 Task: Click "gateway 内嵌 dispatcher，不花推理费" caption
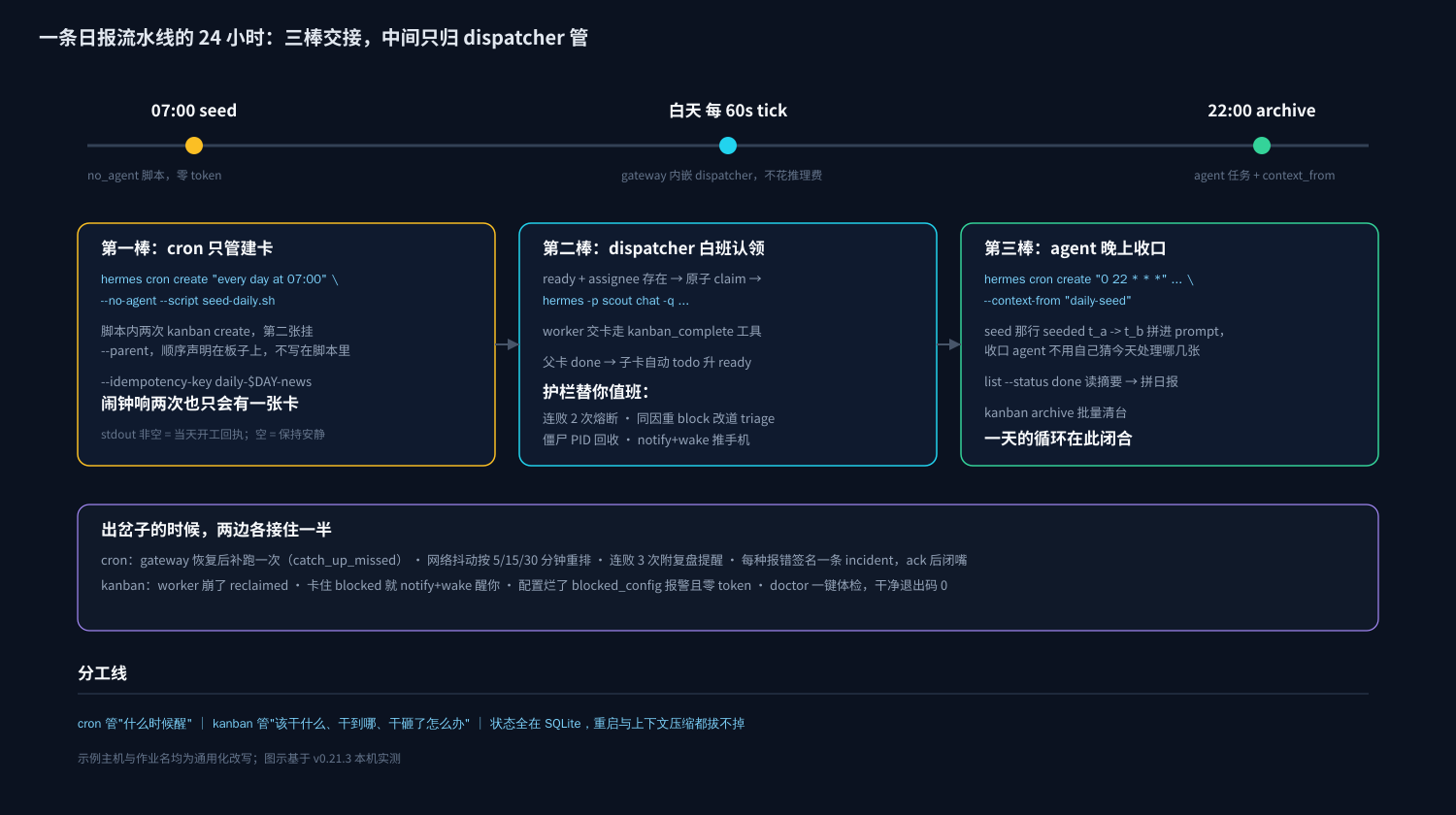click(x=721, y=176)
